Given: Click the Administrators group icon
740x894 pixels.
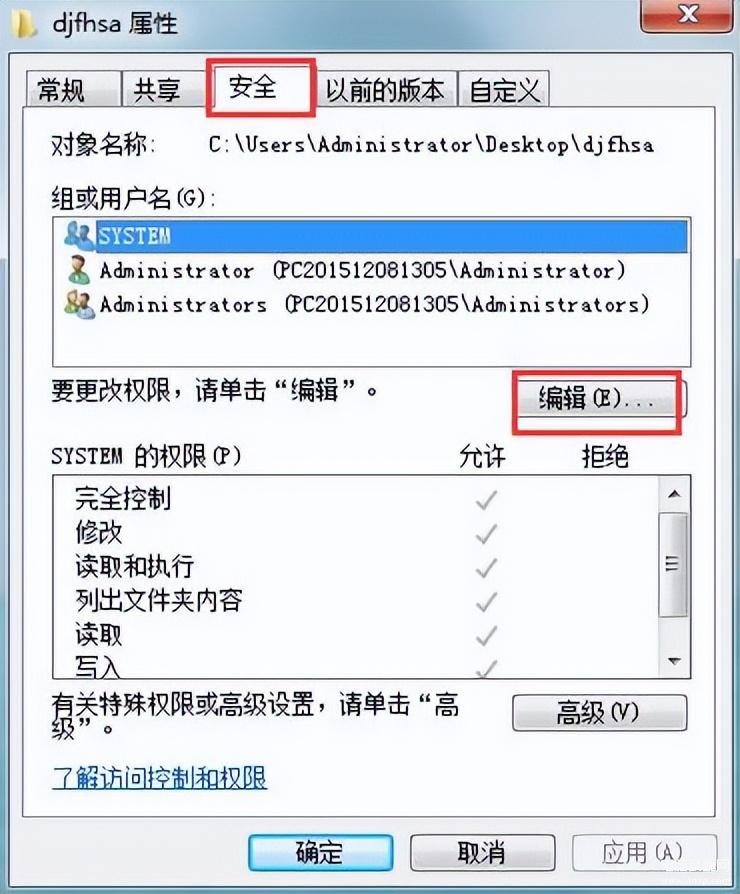Looking at the screenshot, I should tap(79, 304).
